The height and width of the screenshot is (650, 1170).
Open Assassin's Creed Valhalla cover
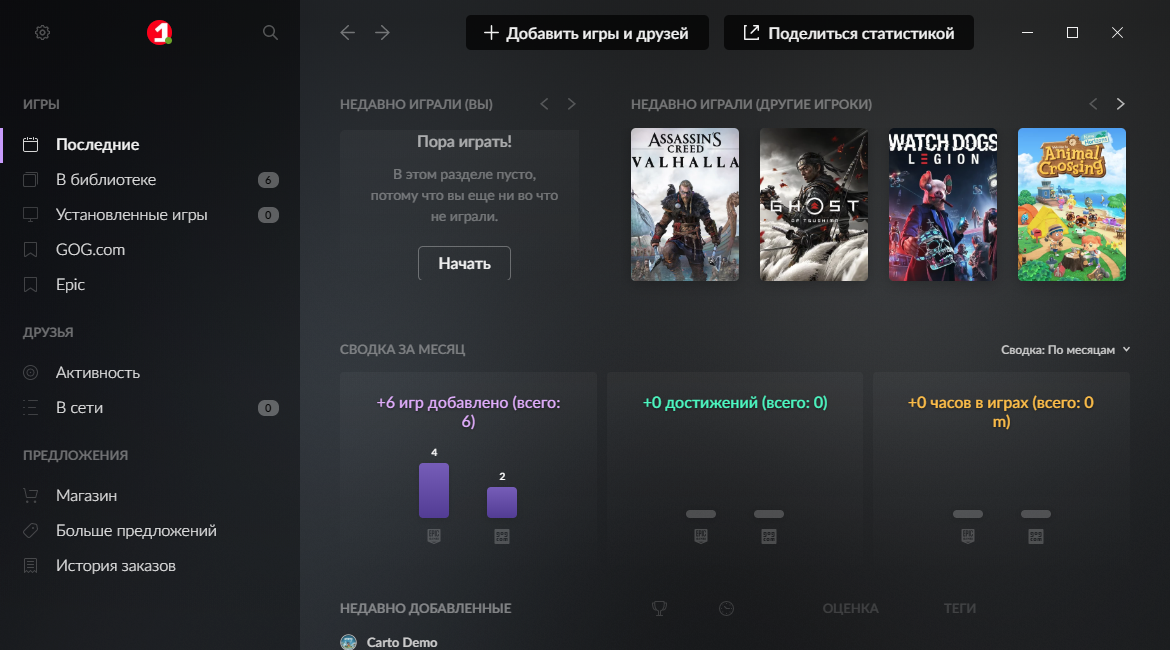point(685,204)
